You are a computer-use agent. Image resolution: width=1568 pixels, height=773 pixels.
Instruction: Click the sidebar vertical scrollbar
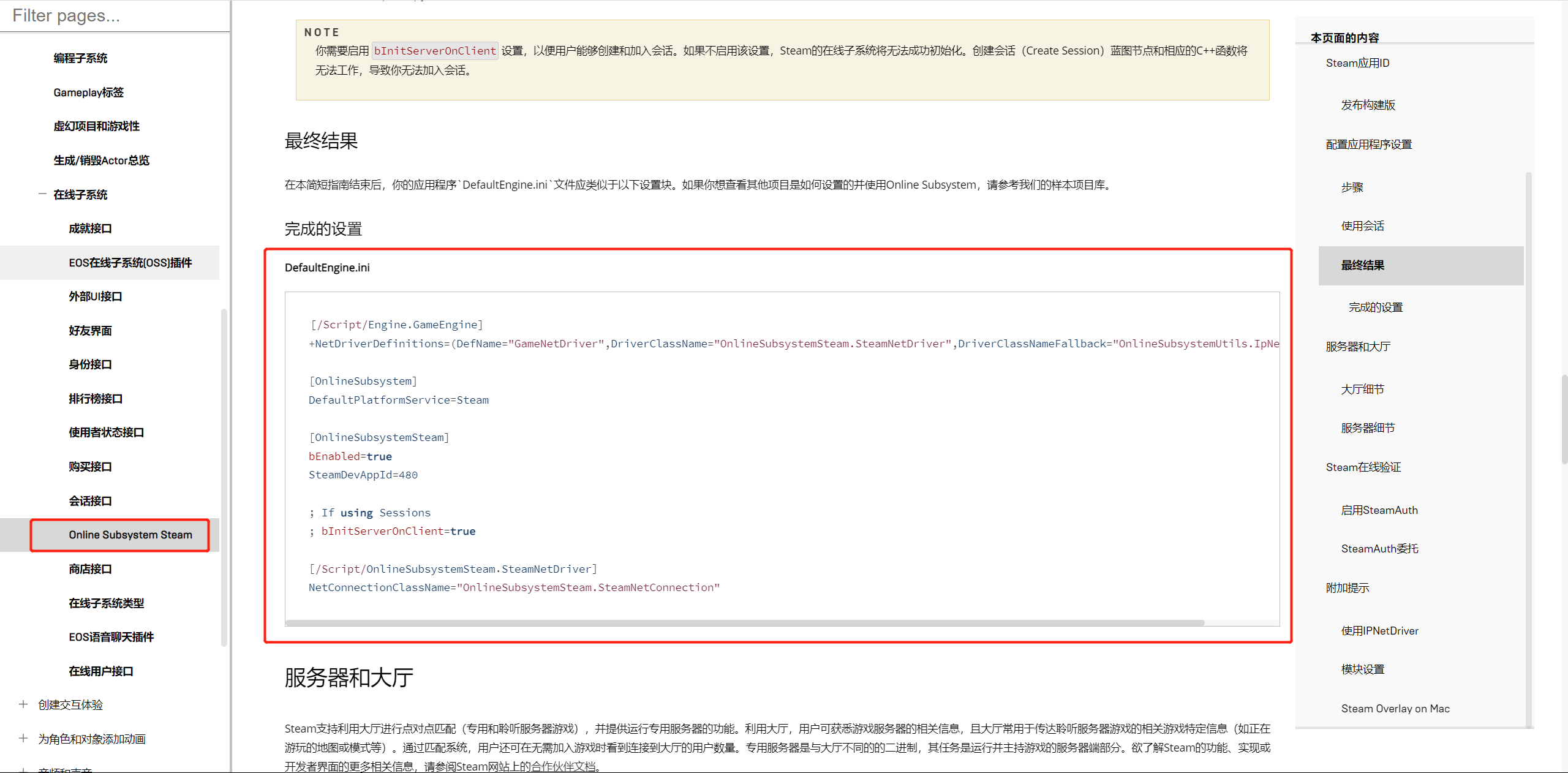224,478
